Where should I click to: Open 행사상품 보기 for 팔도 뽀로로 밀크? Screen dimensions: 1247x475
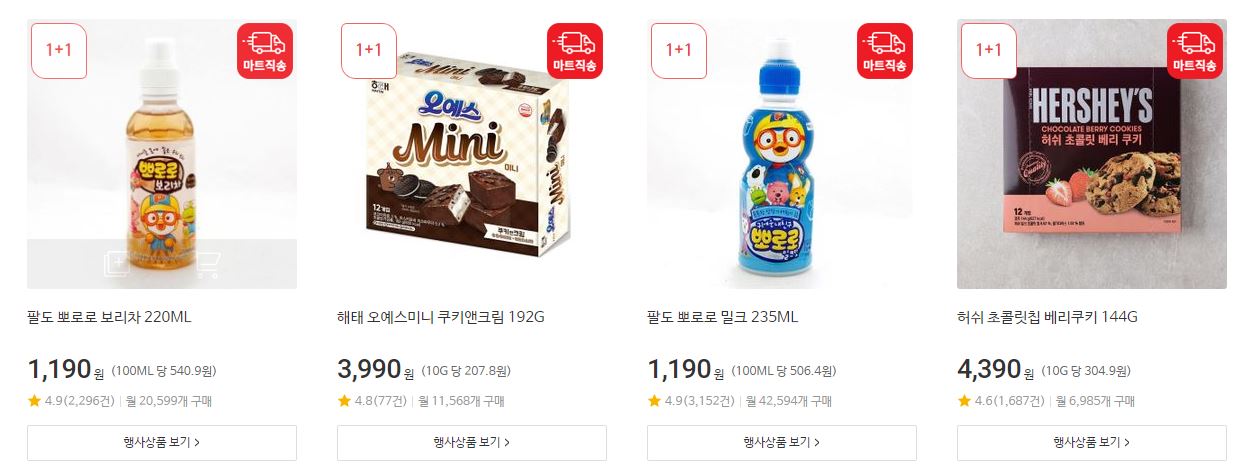coord(782,442)
